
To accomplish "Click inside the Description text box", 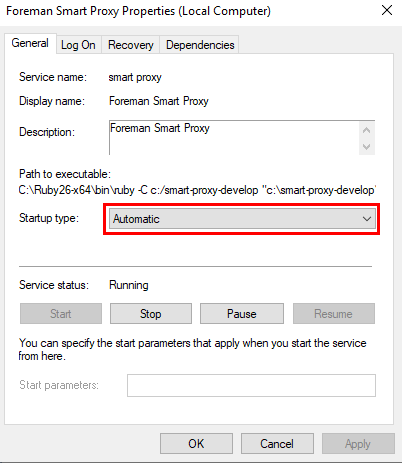I will (x=234, y=138).
